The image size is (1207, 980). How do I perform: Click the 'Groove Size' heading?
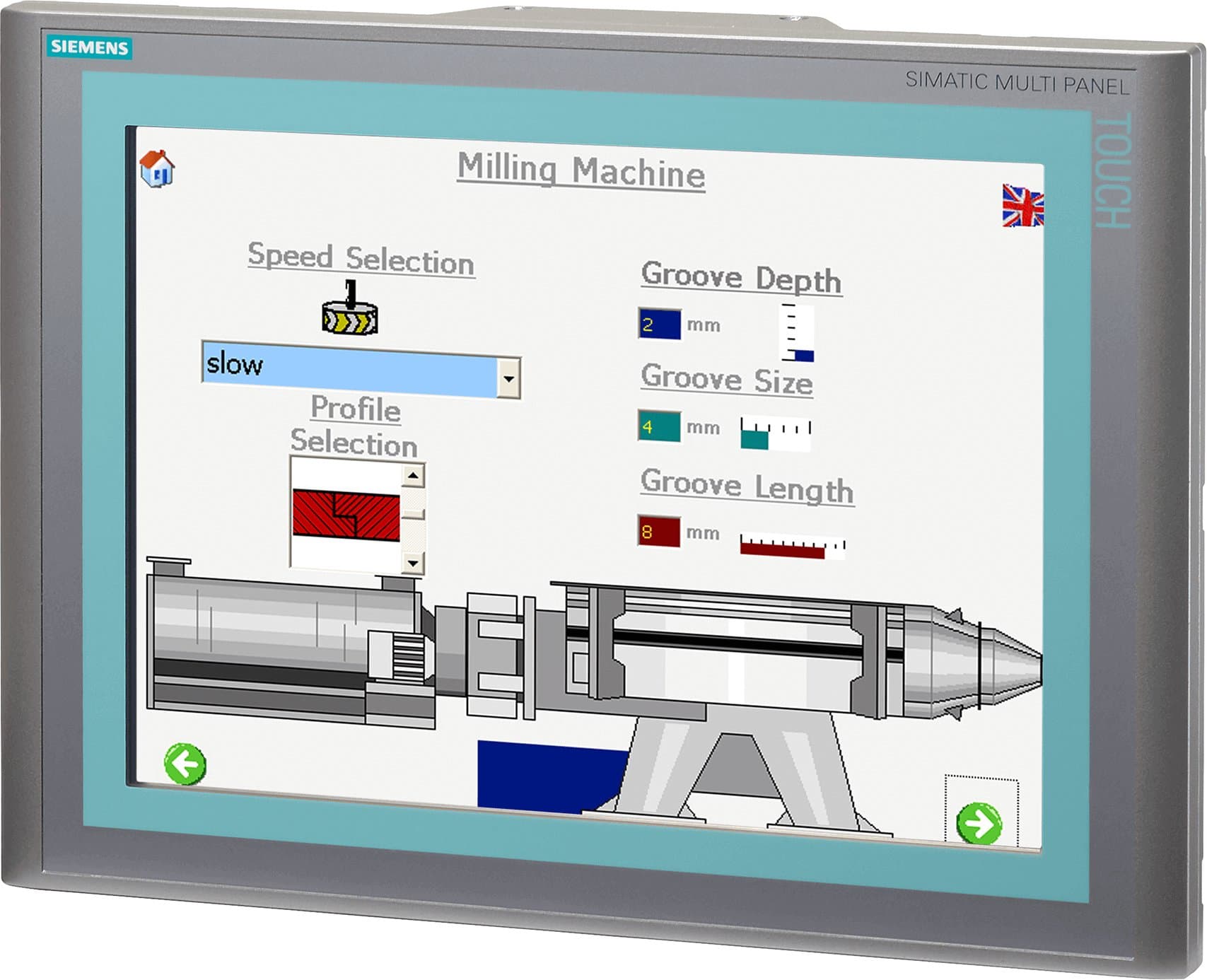coord(726,379)
